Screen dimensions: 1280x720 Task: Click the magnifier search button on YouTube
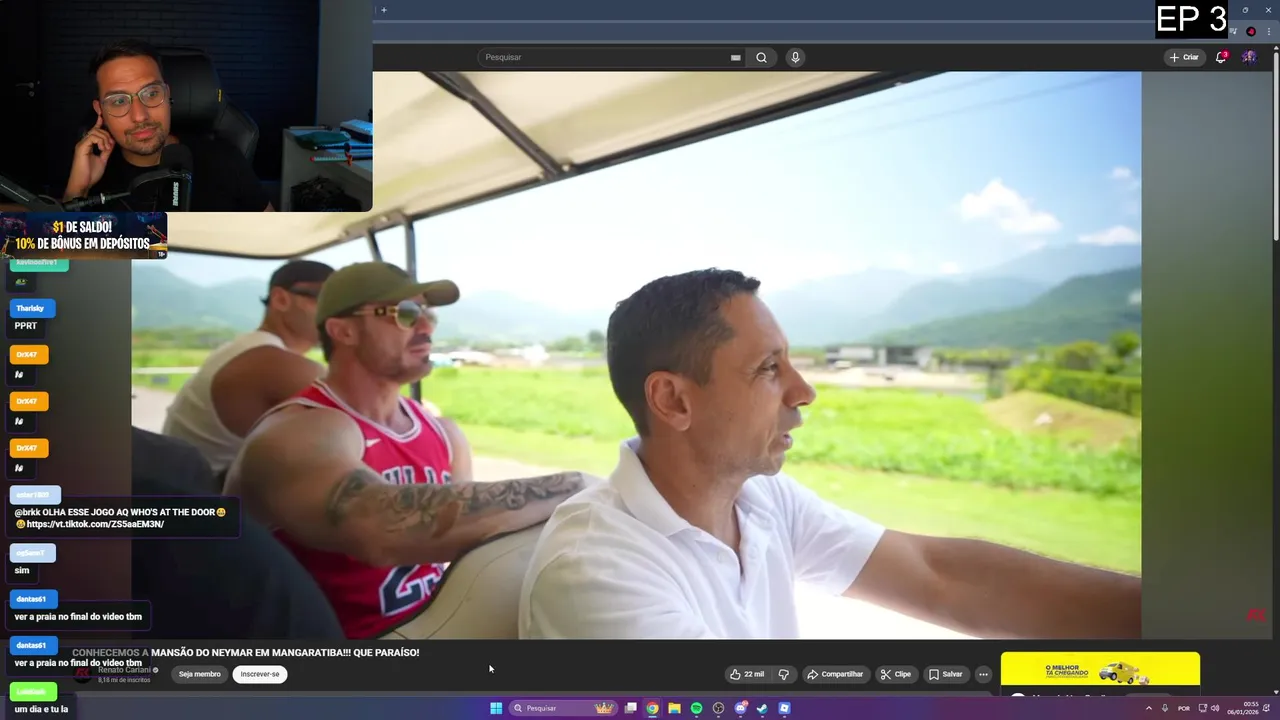(761, 57)
